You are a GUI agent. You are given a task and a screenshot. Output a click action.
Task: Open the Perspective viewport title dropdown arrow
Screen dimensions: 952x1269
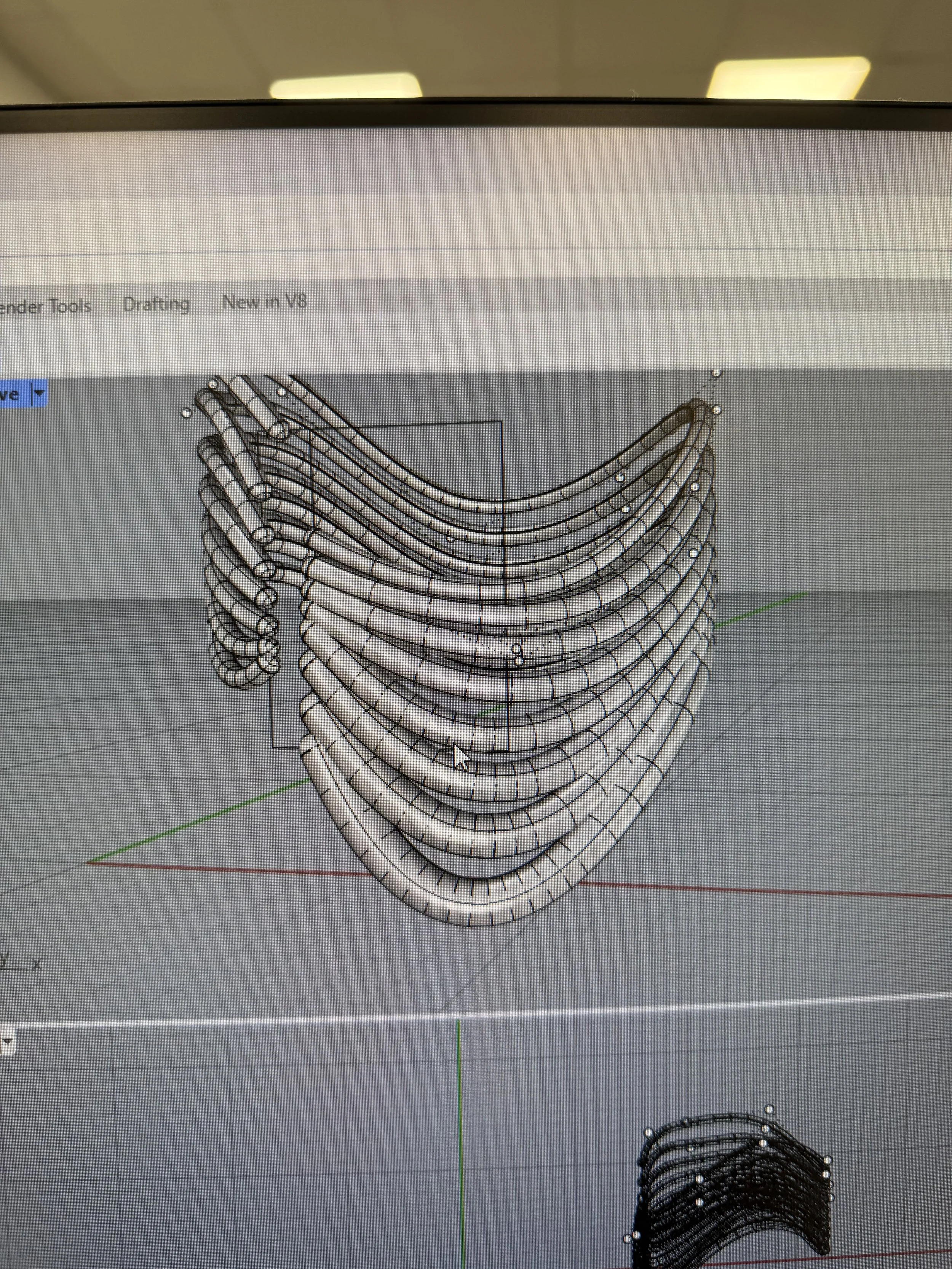38,394
